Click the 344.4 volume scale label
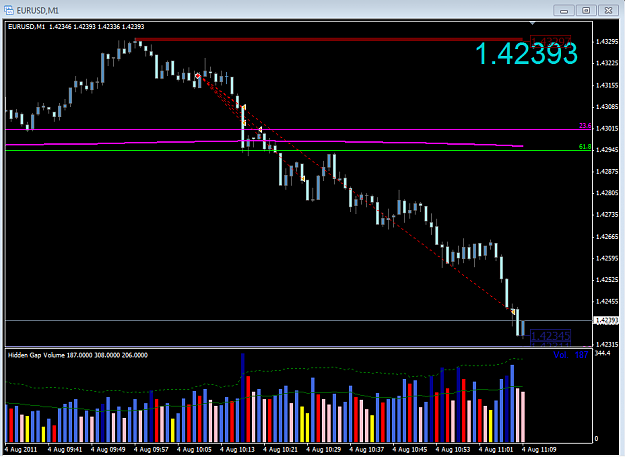 (602, 353)
